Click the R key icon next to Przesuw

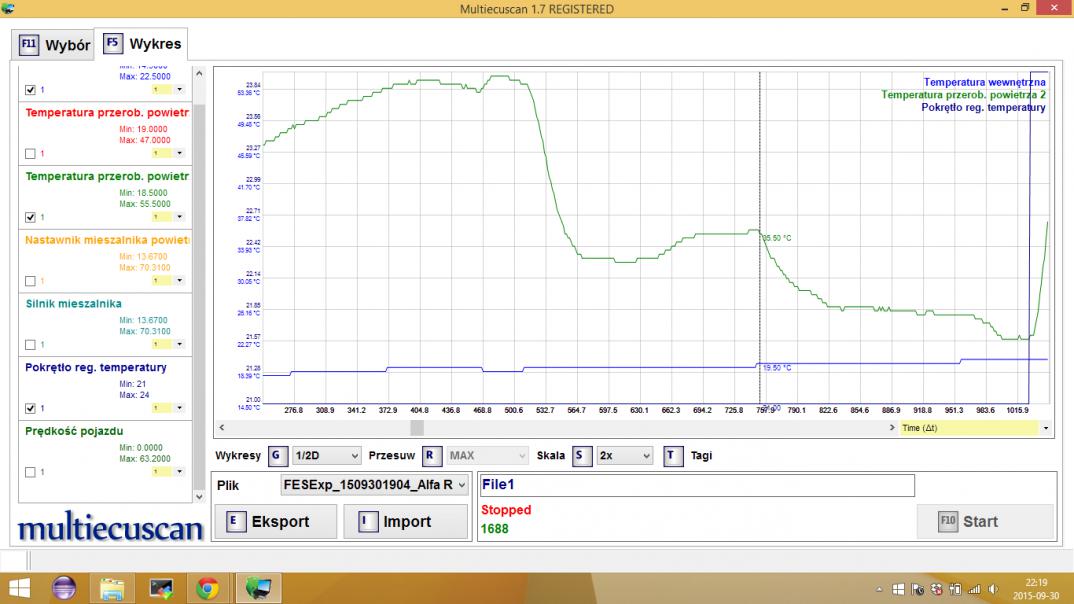pyautogui.click(x=431, y=456)
